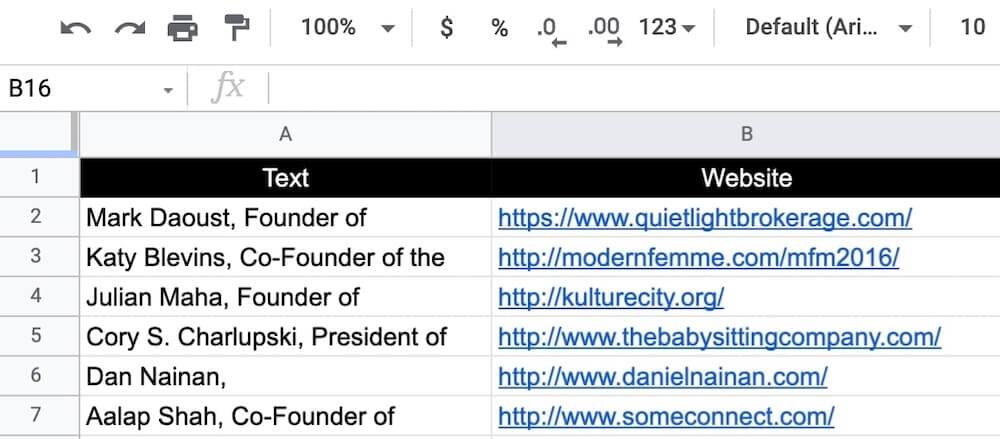Follow the kulturecity.org link
This screenshot has width=1000, height=439.
click(610, 296)
